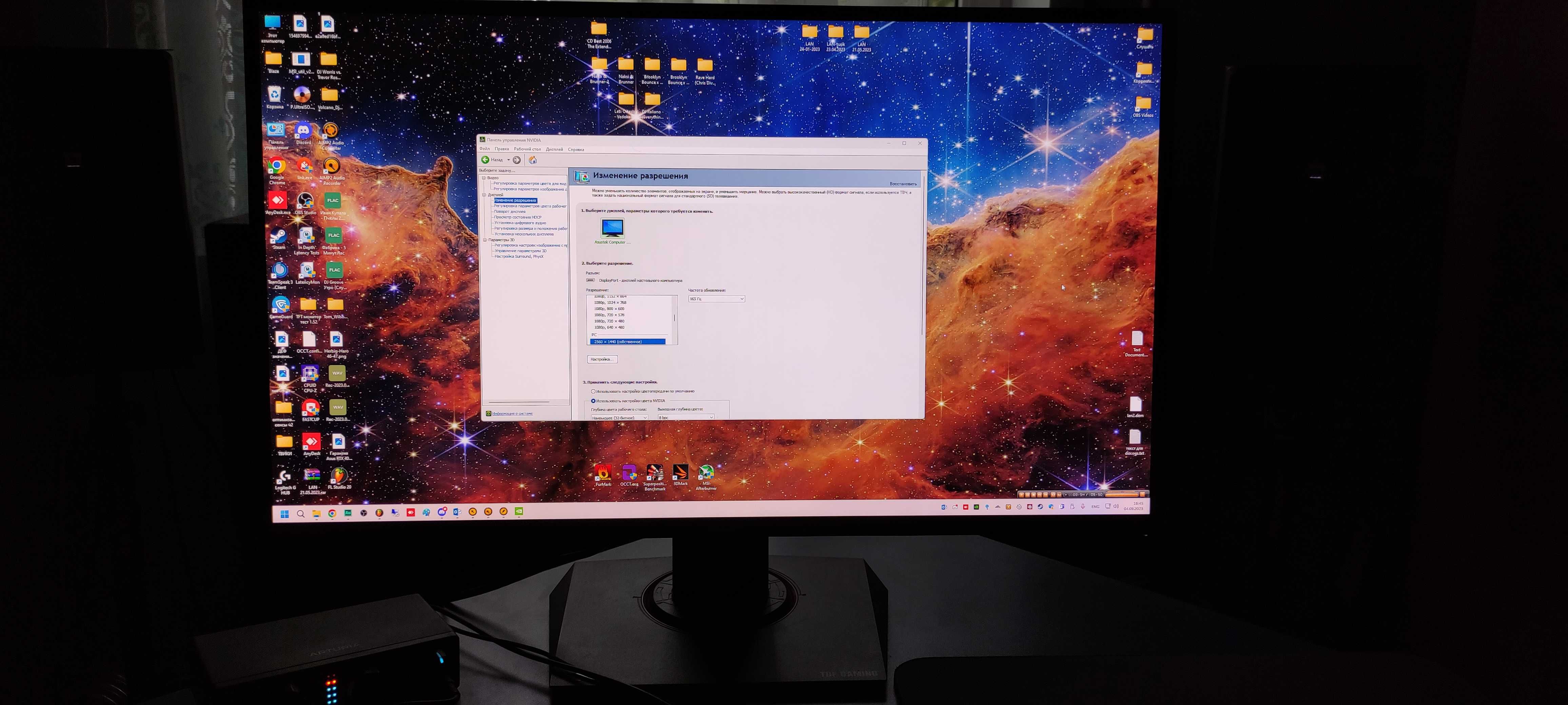Viewport: 1568px width, 705px height.
Task: Open the taskbar Search icon
Action: [301, 514]
